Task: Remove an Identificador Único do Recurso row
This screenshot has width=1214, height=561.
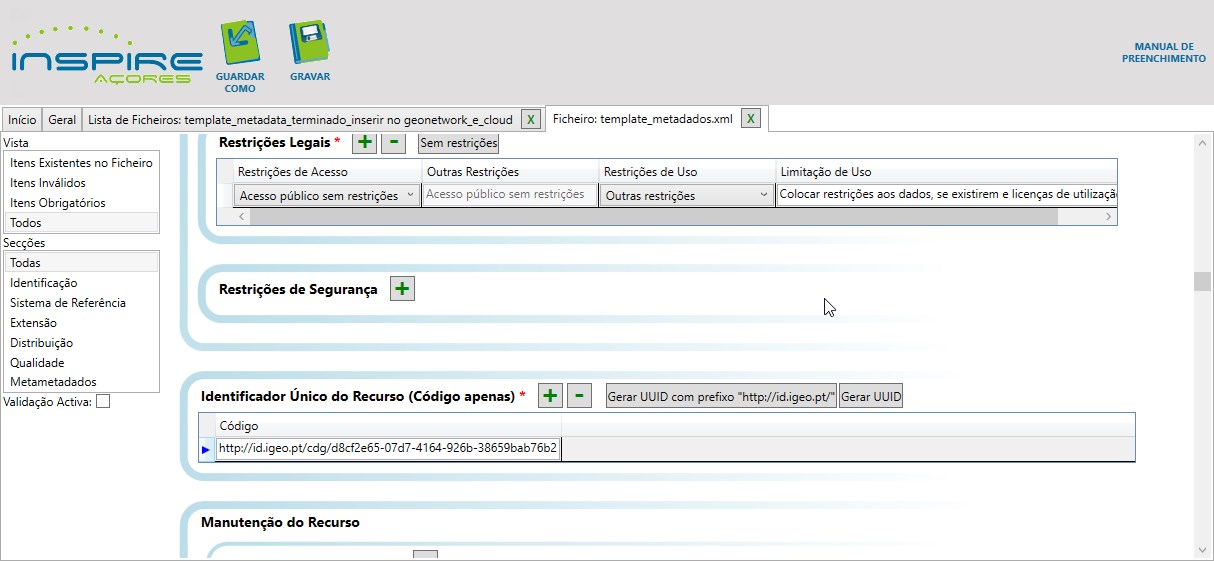Action: click(x=579, y=396)
